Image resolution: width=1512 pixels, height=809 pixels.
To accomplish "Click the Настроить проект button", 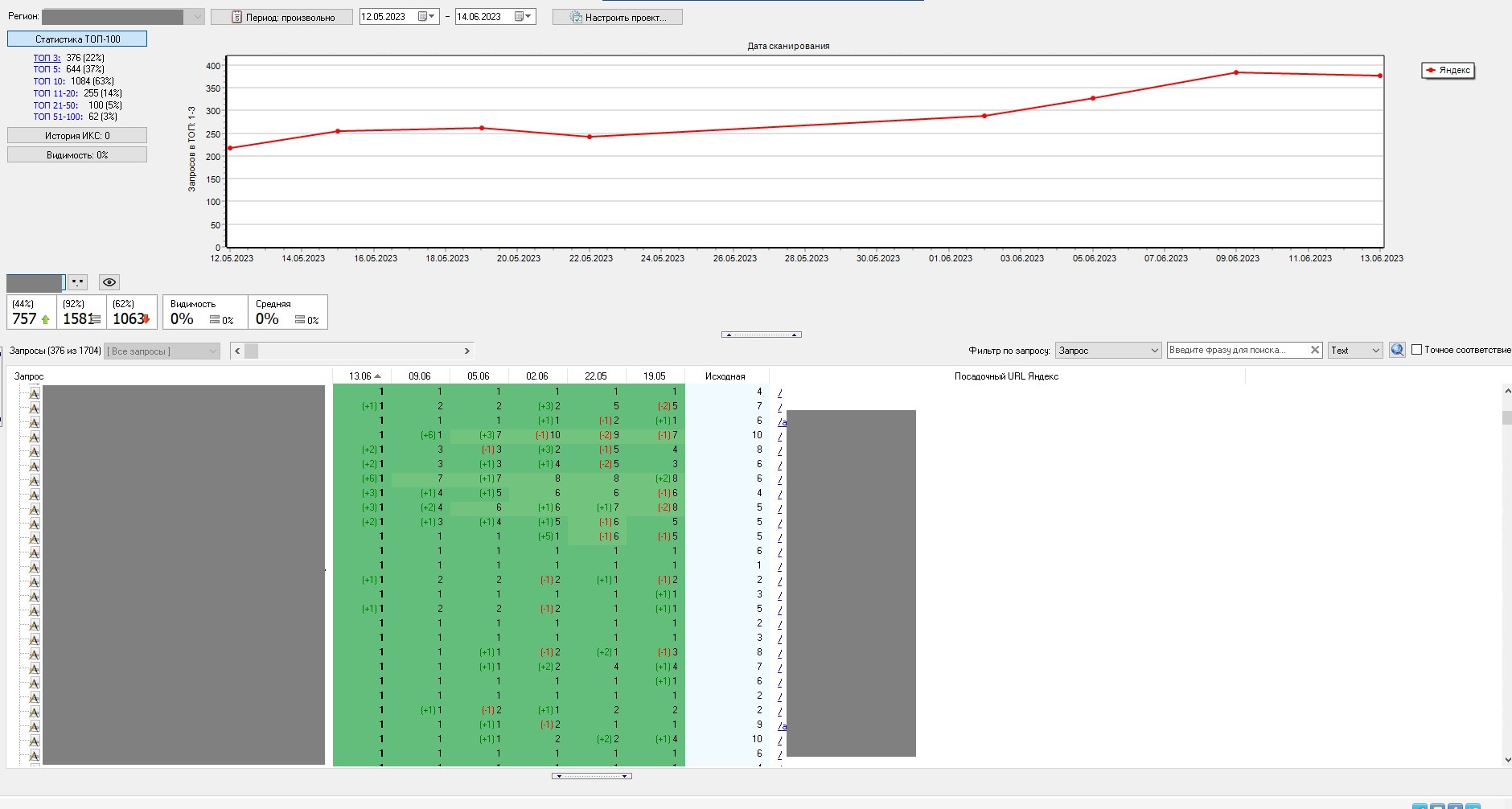I will tap(617, 17).
